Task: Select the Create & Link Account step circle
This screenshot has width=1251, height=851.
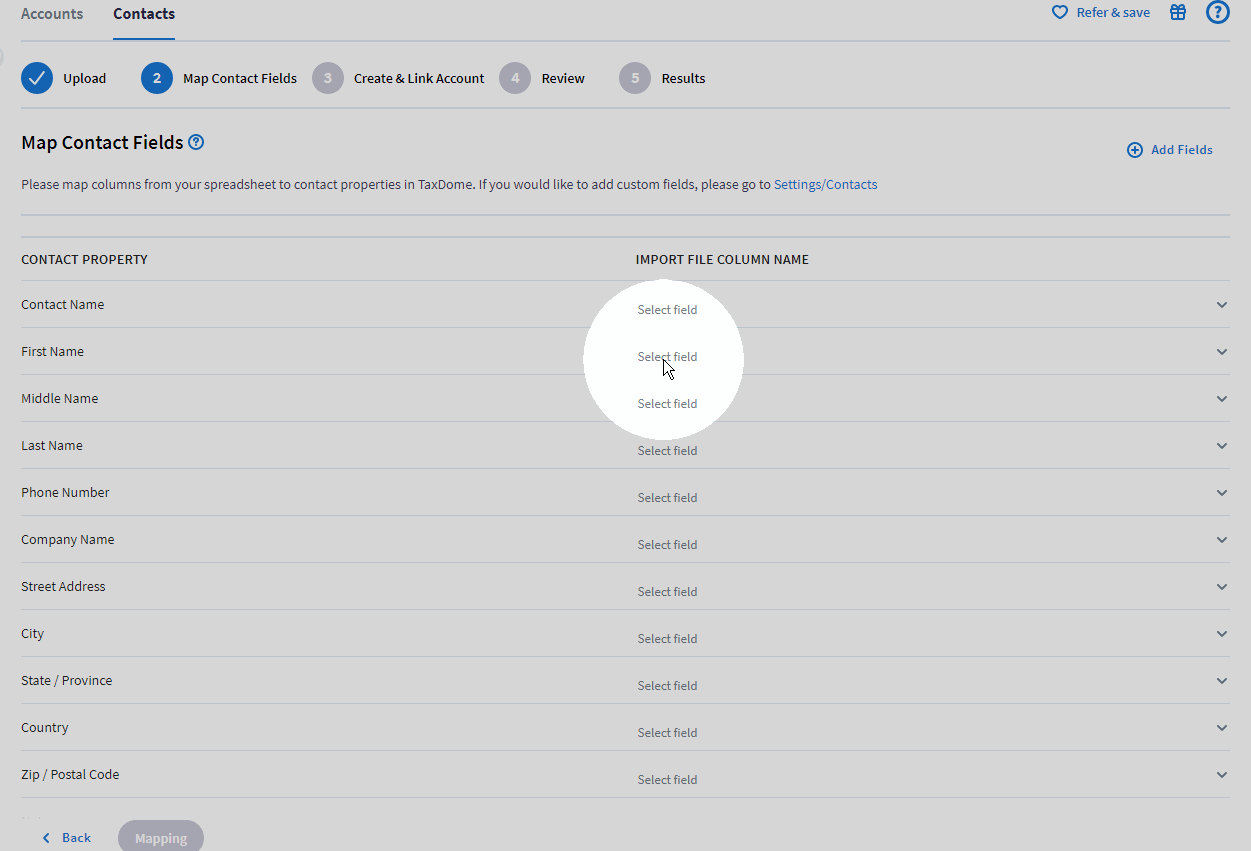Action: [328, 78]
